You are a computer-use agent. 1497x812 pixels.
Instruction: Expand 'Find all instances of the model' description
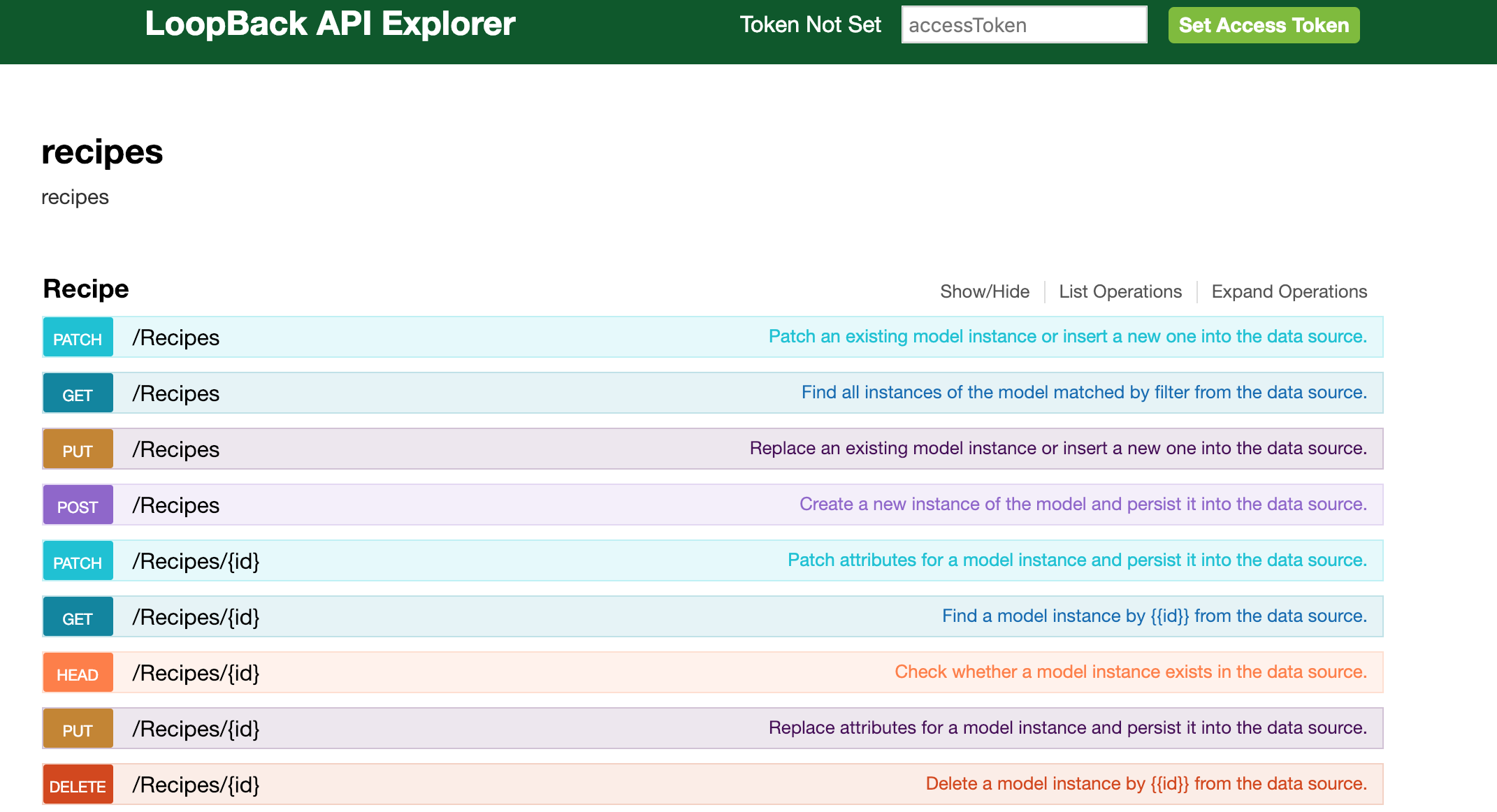click(1083, 393)
